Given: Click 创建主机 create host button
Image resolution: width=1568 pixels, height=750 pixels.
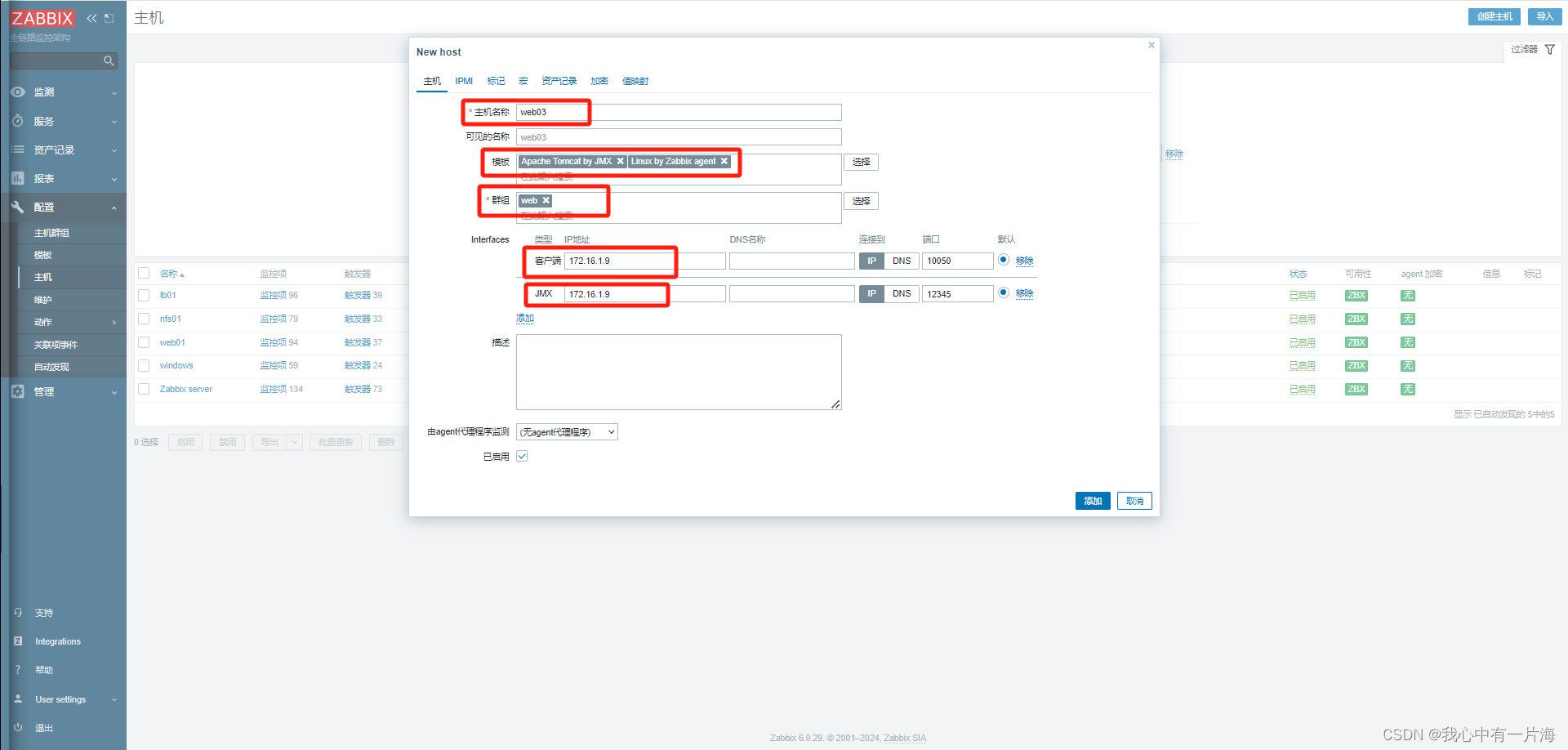Looking at the screenshot, I should [x=1494, y=16].
